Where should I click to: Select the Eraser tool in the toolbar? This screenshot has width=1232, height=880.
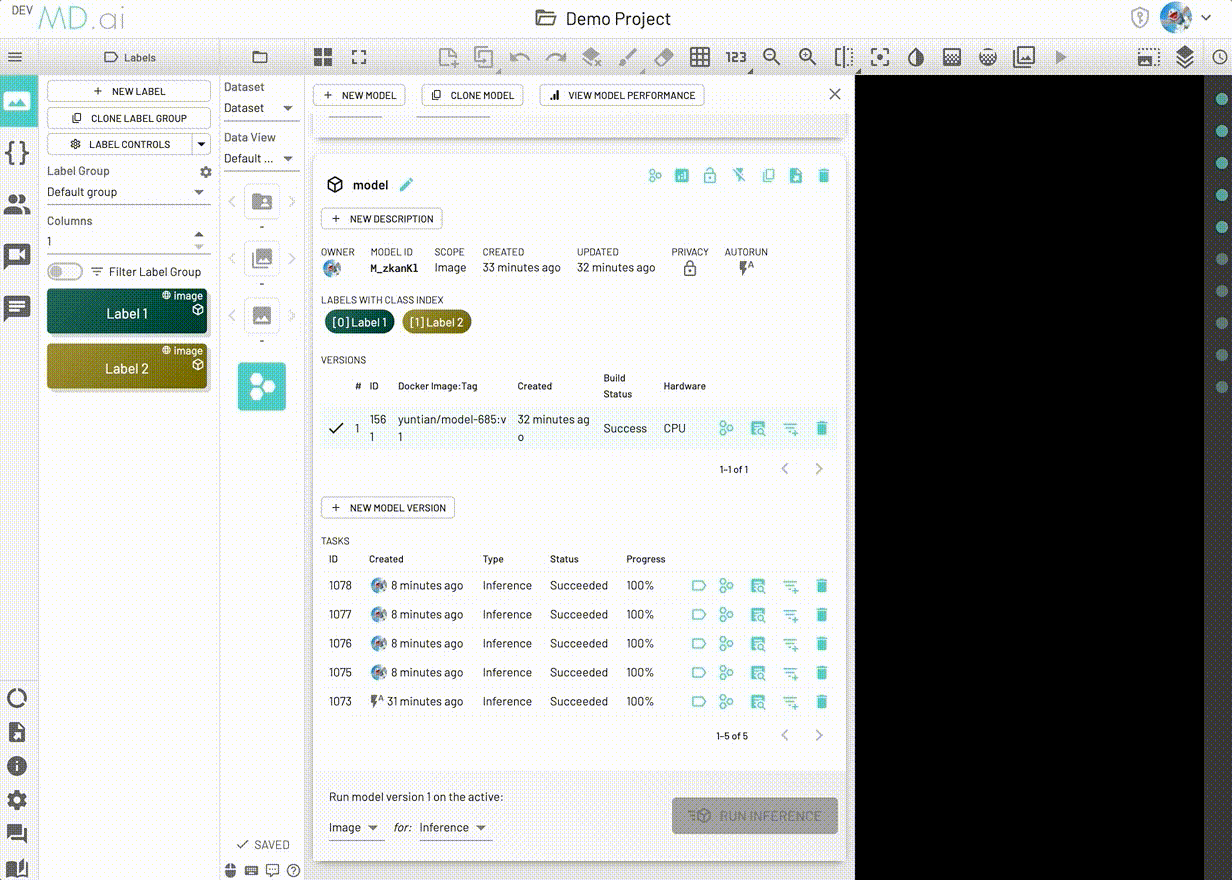[663, 57]
